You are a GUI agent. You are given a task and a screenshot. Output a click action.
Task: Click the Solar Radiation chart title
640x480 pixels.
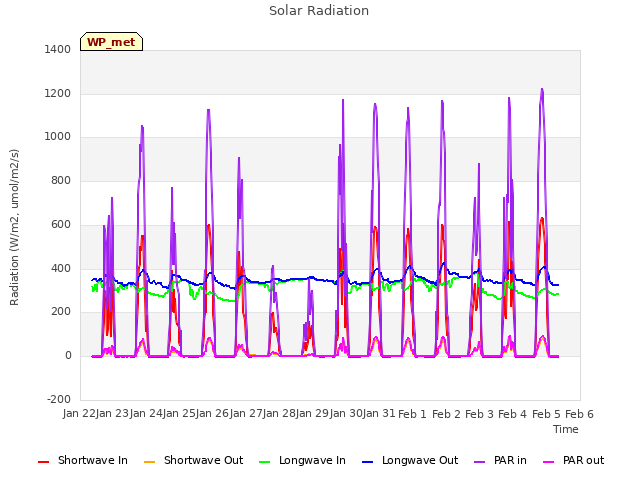pyautogui.click(x=319, y=11)
